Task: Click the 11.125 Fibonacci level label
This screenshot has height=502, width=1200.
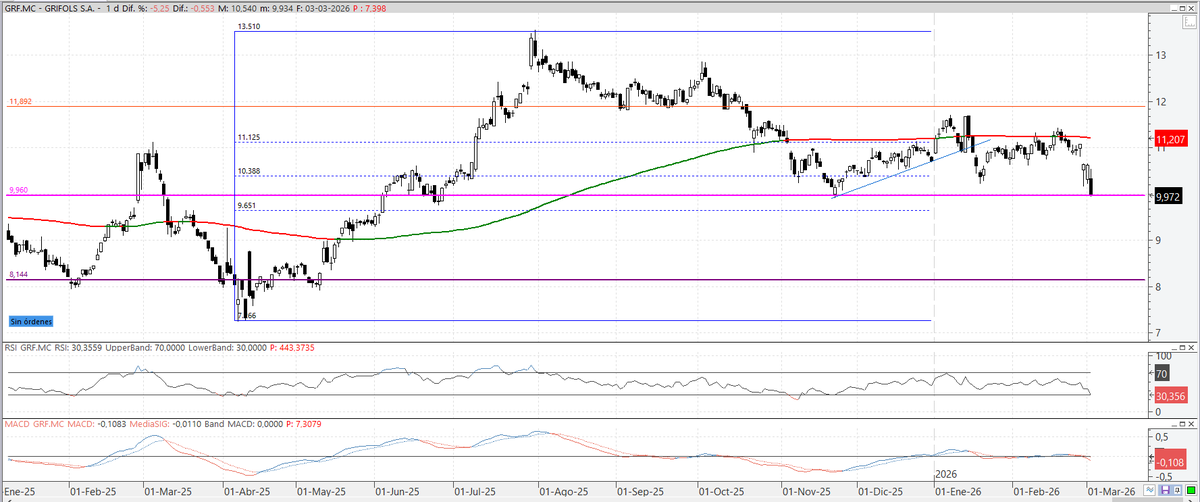Action: [249, 137]
